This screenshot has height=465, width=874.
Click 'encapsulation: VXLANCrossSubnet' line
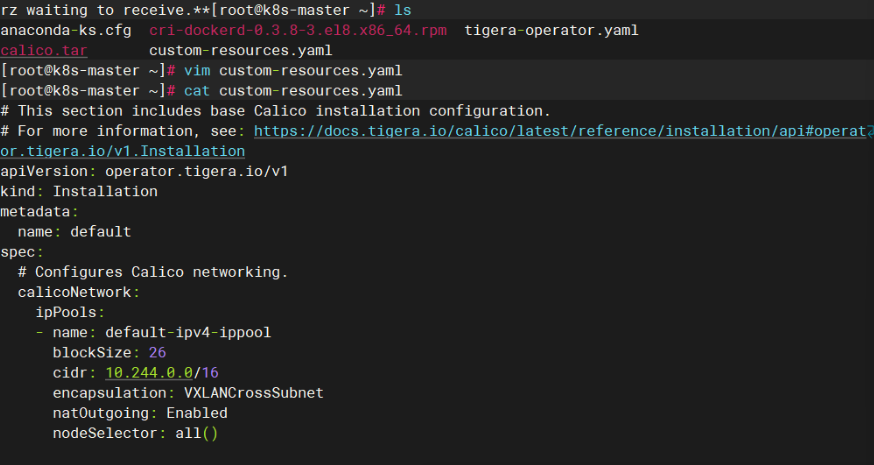(188, 393)
